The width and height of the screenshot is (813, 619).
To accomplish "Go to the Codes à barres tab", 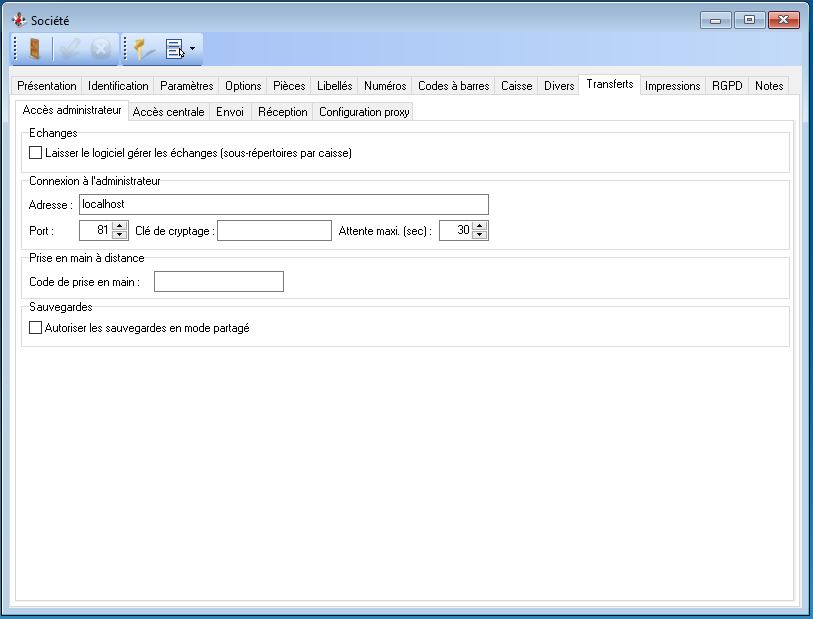I will point(453,86).
